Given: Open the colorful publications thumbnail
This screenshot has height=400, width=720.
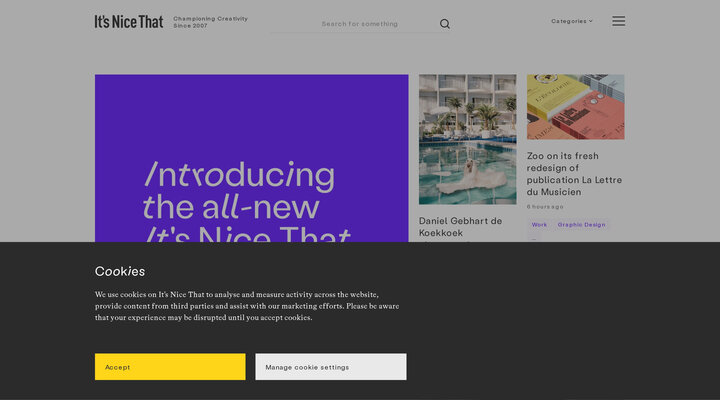Looking at the screenshot, I should (x=575, y=106).
